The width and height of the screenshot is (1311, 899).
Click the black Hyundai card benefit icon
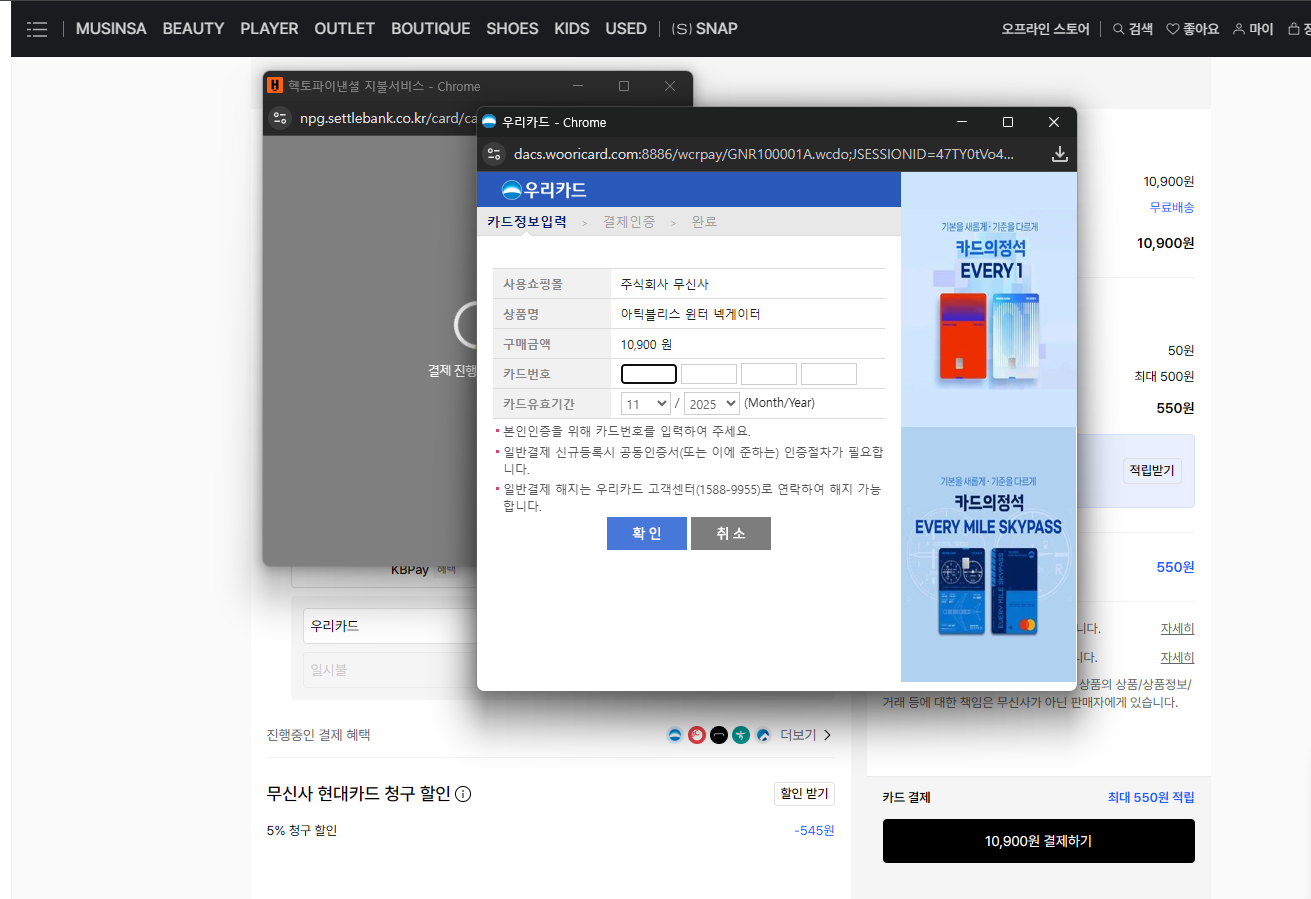point(719,735)
